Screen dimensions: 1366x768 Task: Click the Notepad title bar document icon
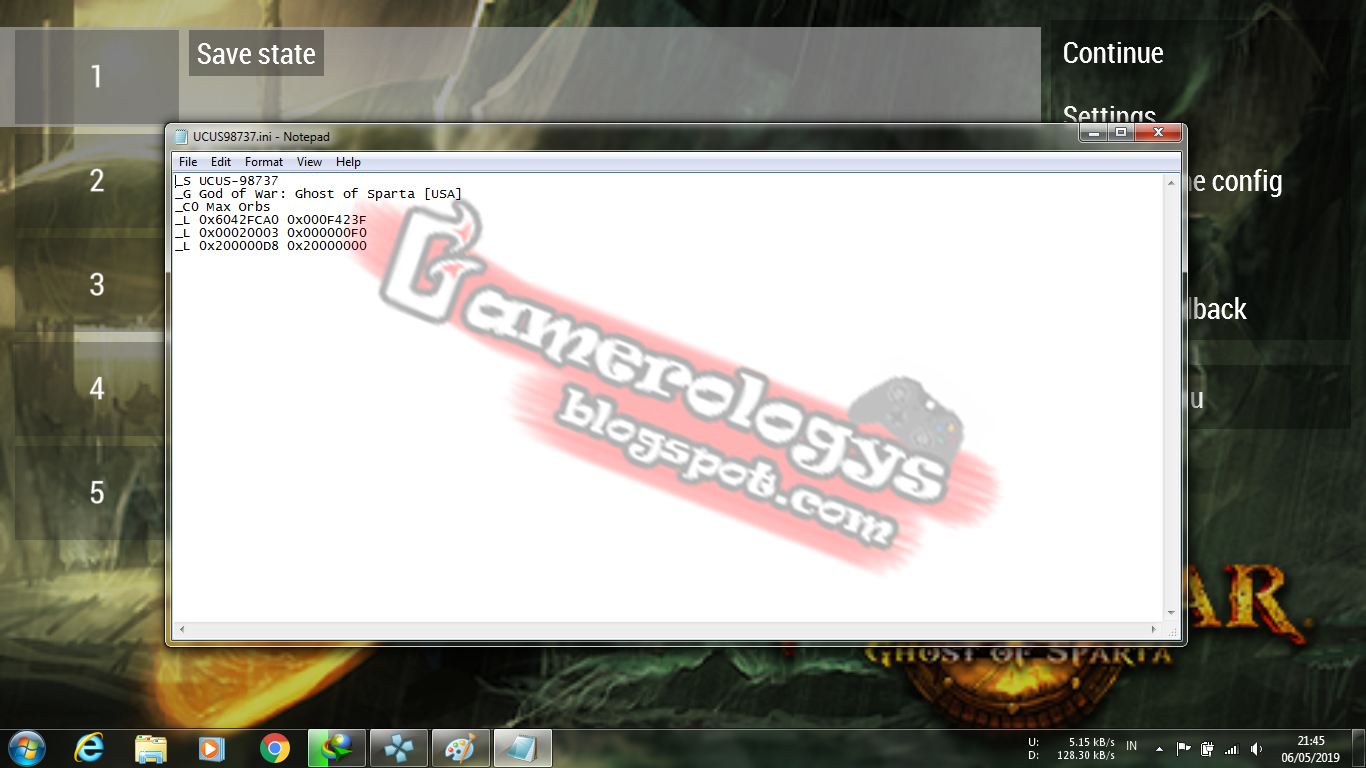click(x=180, y=137)
